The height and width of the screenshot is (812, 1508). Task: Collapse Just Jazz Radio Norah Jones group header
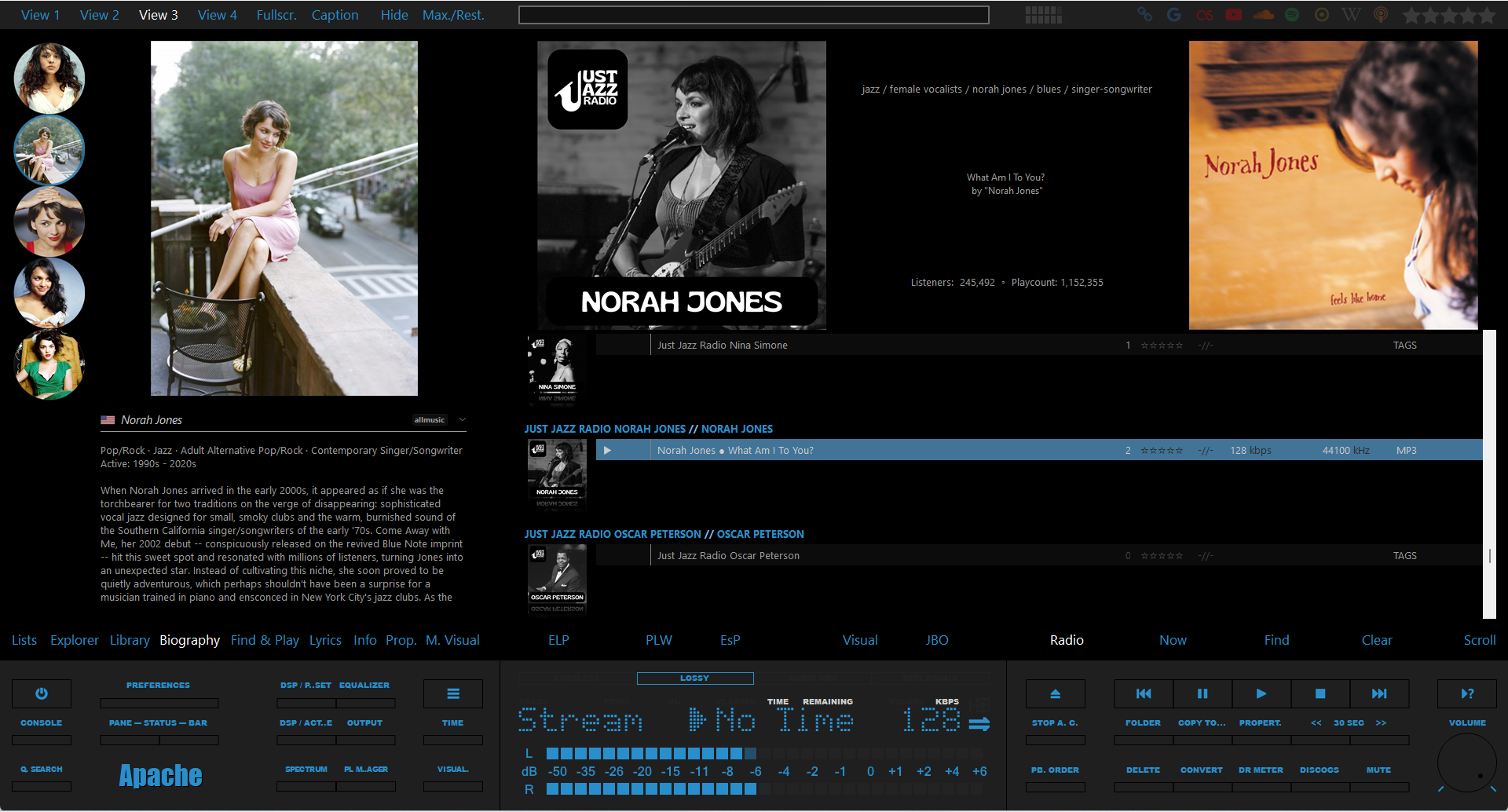(649, 429)
